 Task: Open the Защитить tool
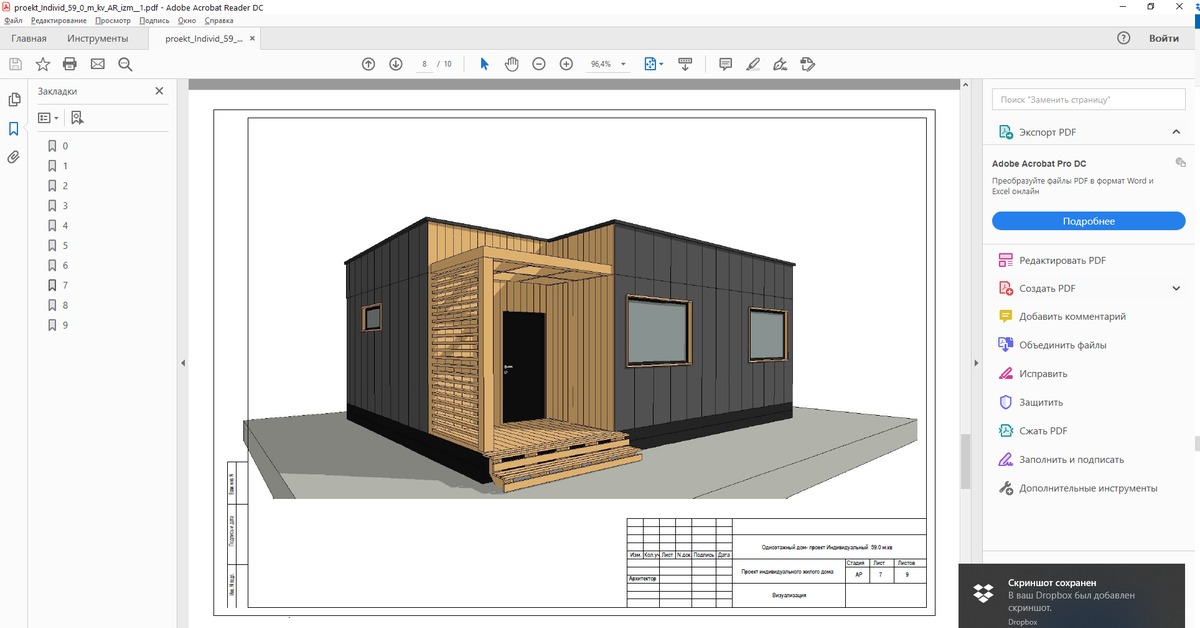tap(1031, 402)
